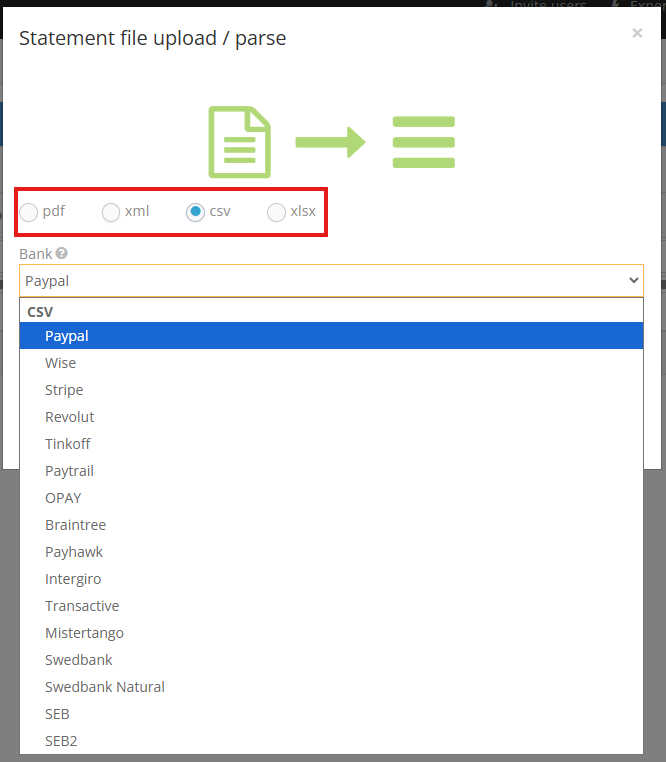666x762 pixels.
Task: Close the Statement file upload dialog
Action: (x=637, y=33)
